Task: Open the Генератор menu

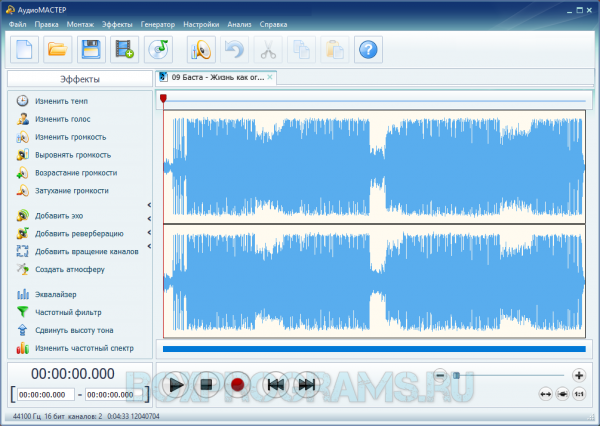Action: click(x=158, y=24)
